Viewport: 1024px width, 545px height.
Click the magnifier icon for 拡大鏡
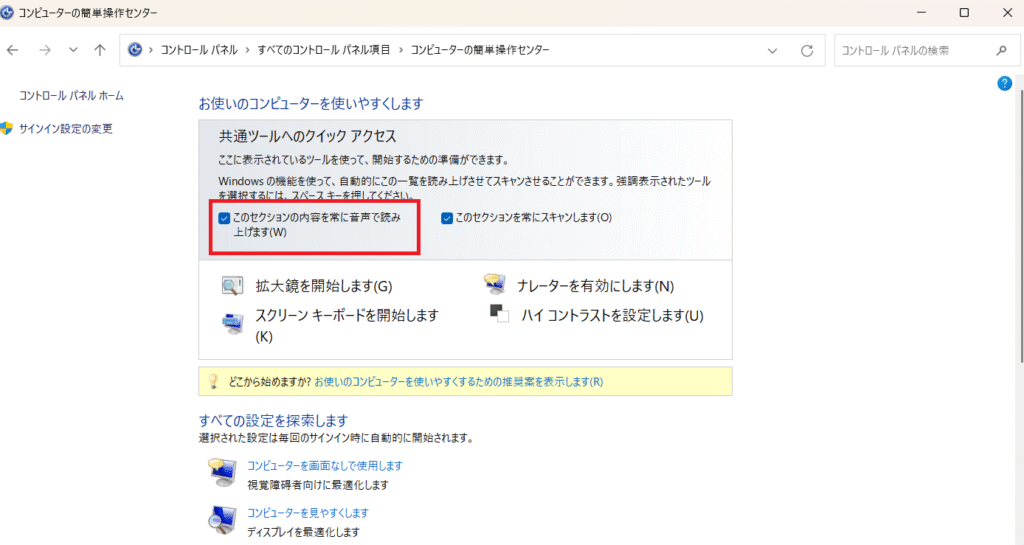click(x=232, y=286)
